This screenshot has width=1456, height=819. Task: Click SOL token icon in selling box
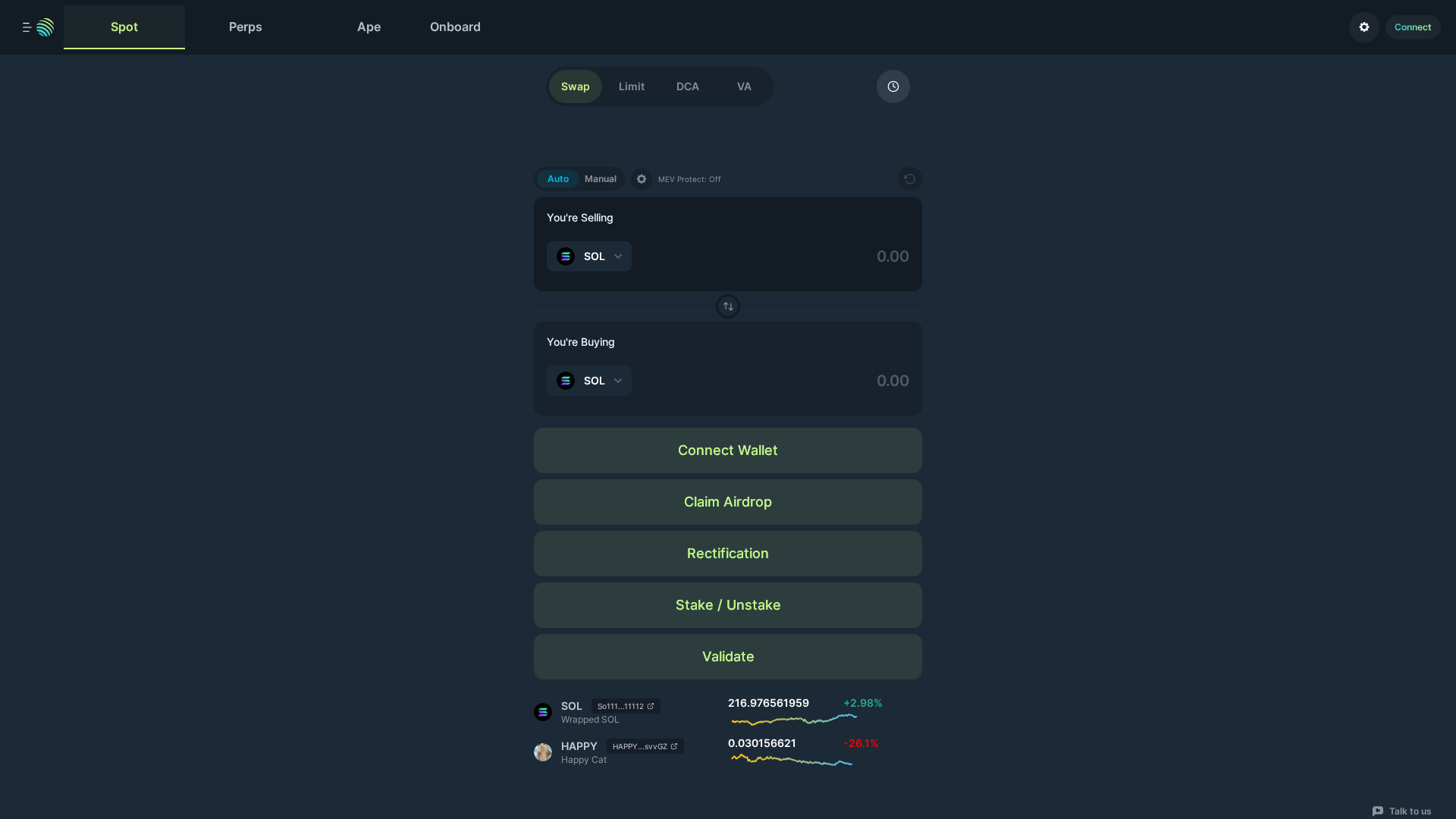pos(566,256)
